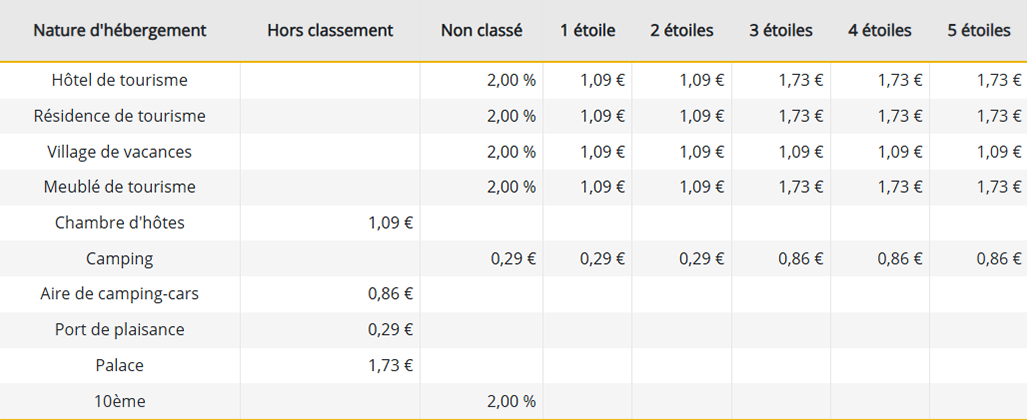Click the "Aire de camping-cars" row label
This screenshot has width=1027, height=420.
[119, 294]
